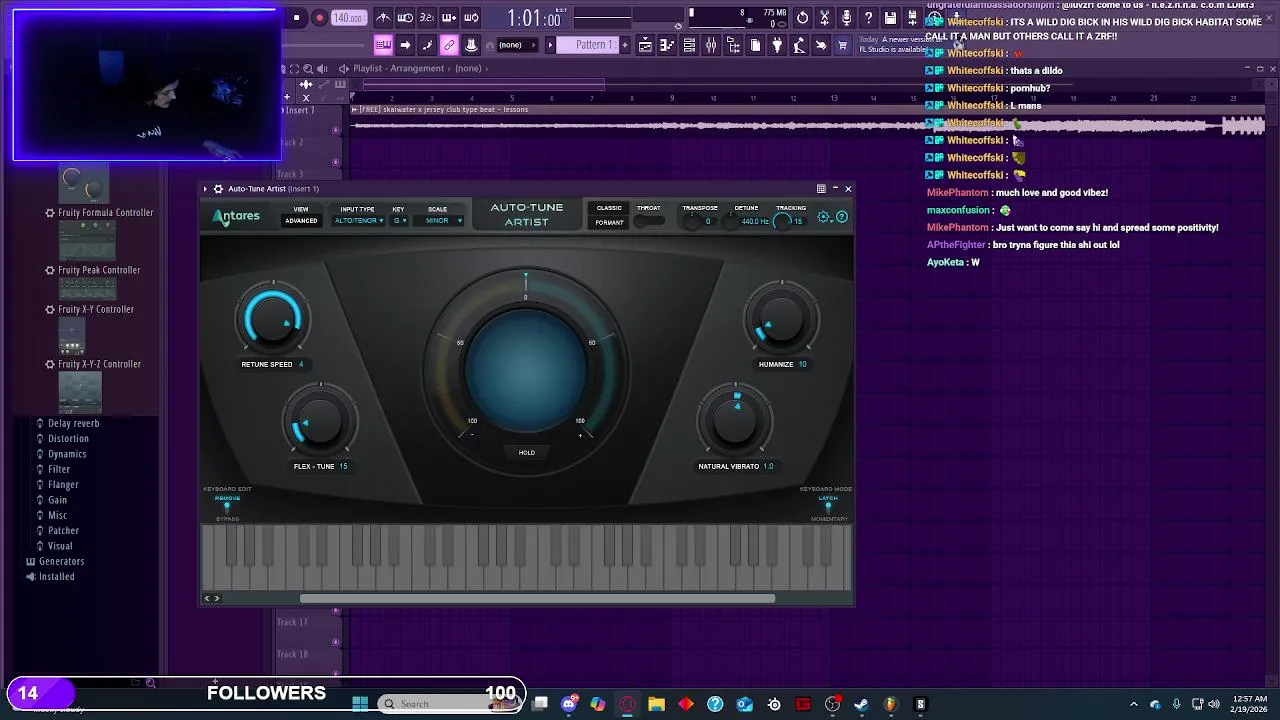1280x720 pixels.
Task: Click the Auto-Tune keyboard horizontal scrollbar
Action: tap(537, 599)
